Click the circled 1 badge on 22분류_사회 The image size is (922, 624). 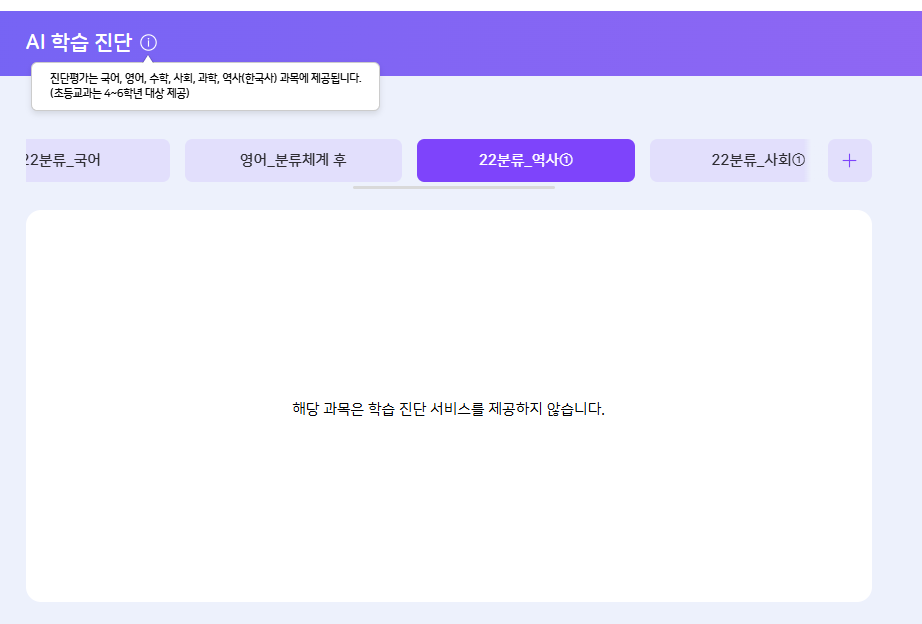799,161
